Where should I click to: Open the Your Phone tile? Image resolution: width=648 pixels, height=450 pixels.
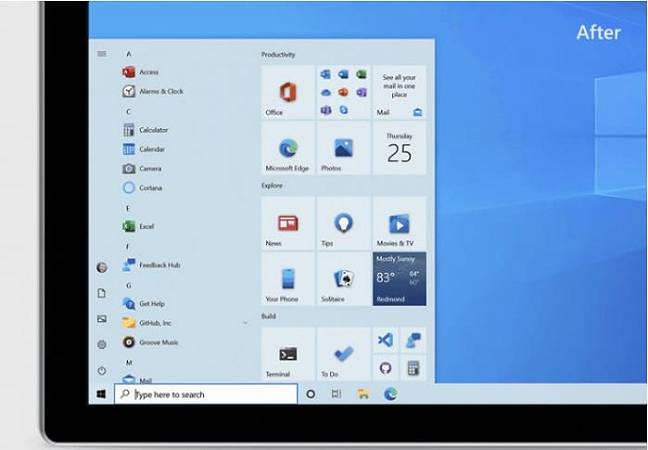tap(288, 279)
